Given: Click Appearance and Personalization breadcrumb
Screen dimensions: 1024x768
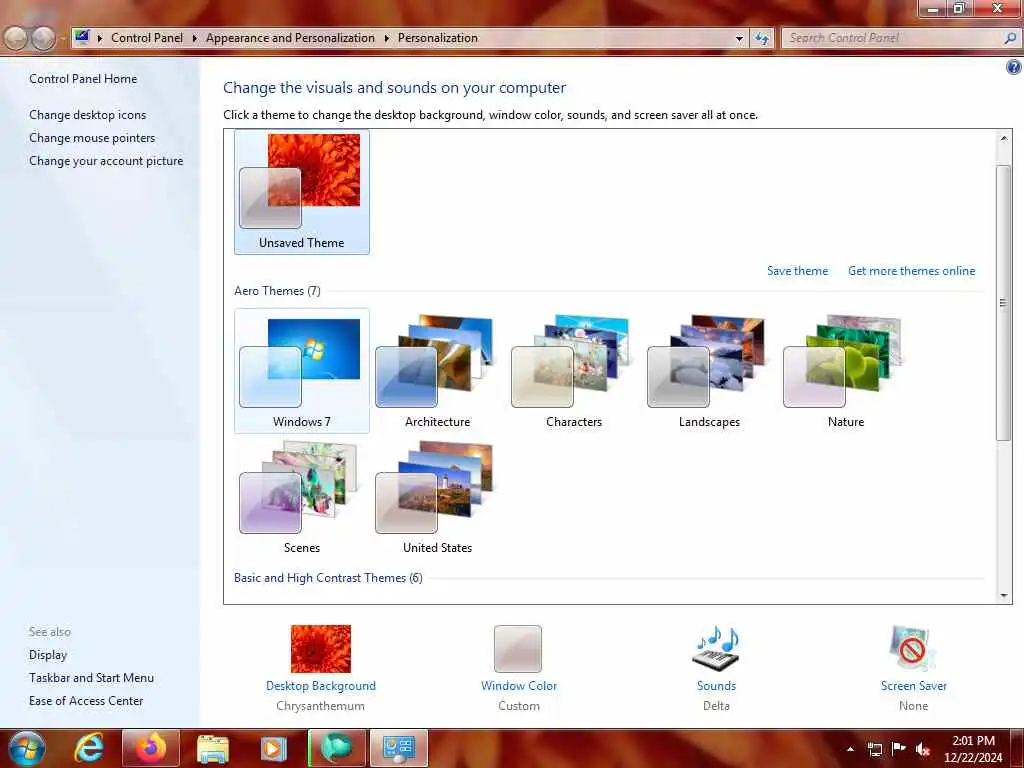Looking at the screenshot, I should 290,38.
